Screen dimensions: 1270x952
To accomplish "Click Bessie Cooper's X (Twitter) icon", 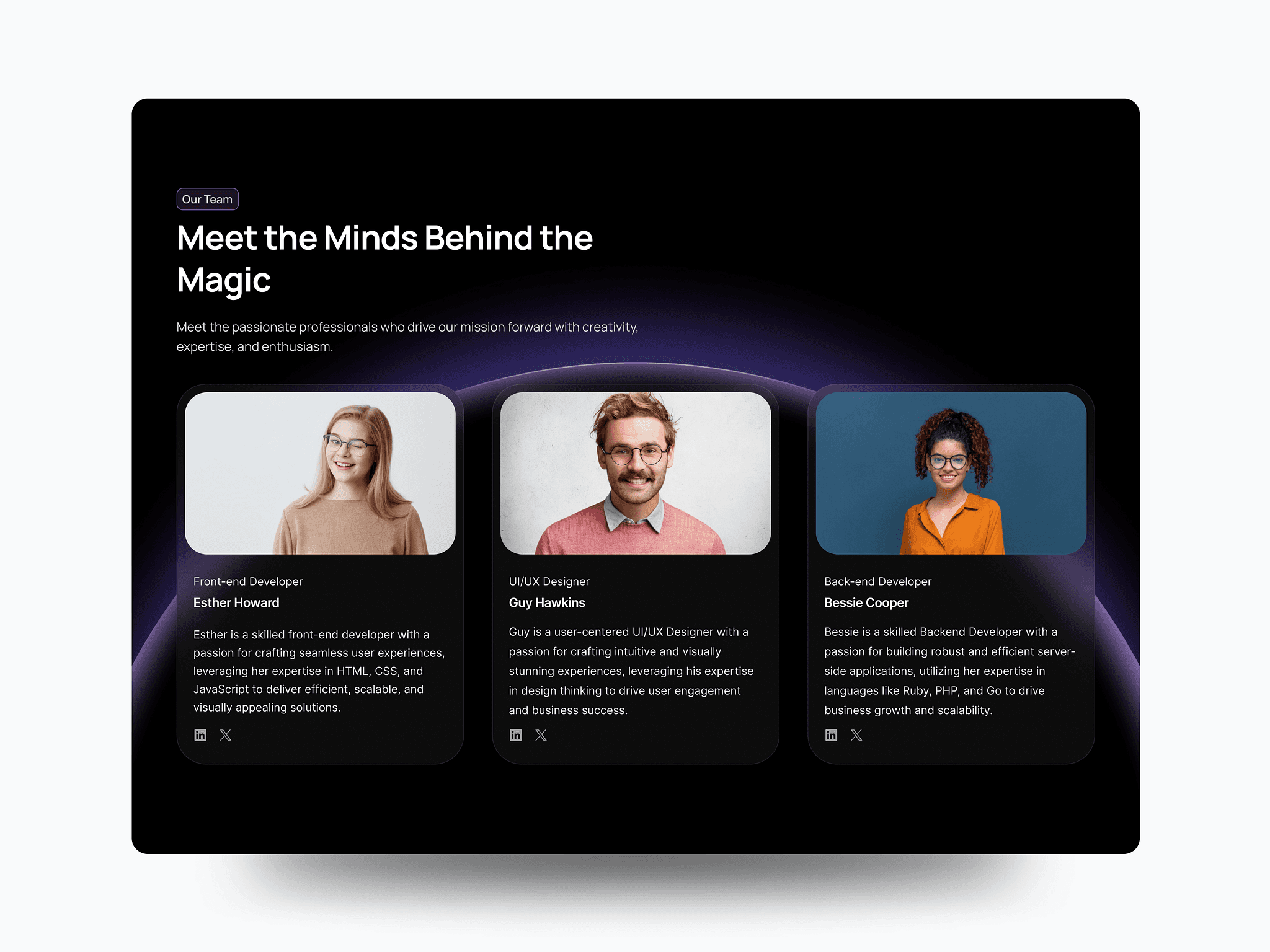I will click(854, 734).
